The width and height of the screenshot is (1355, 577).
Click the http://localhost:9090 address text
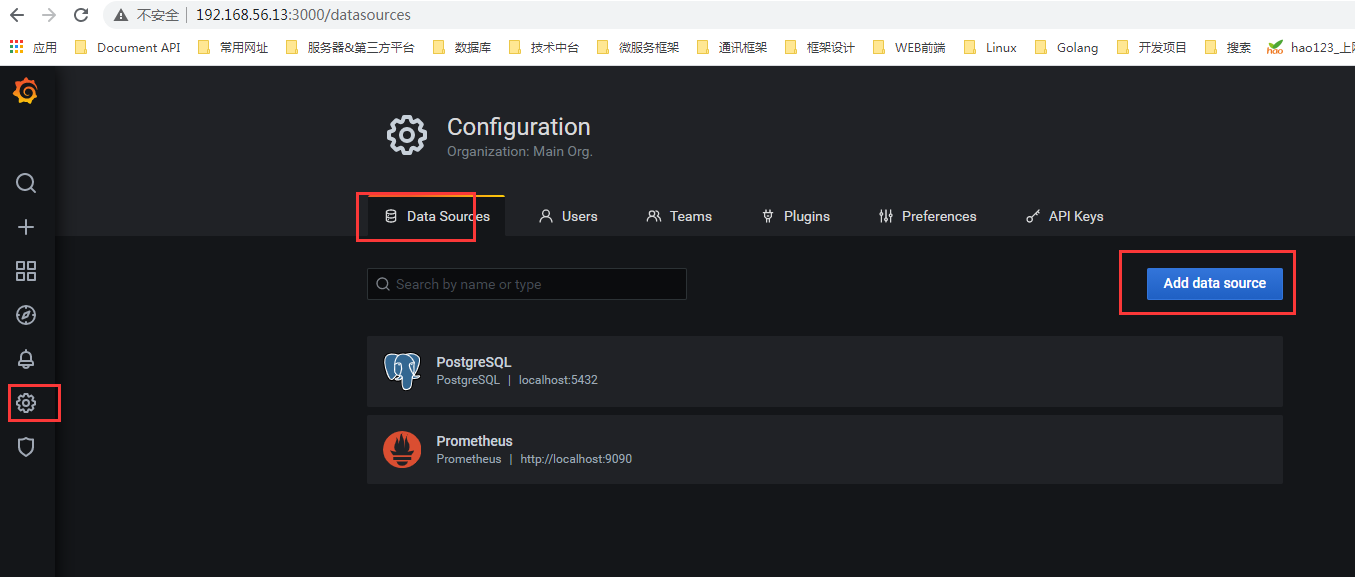576,459
